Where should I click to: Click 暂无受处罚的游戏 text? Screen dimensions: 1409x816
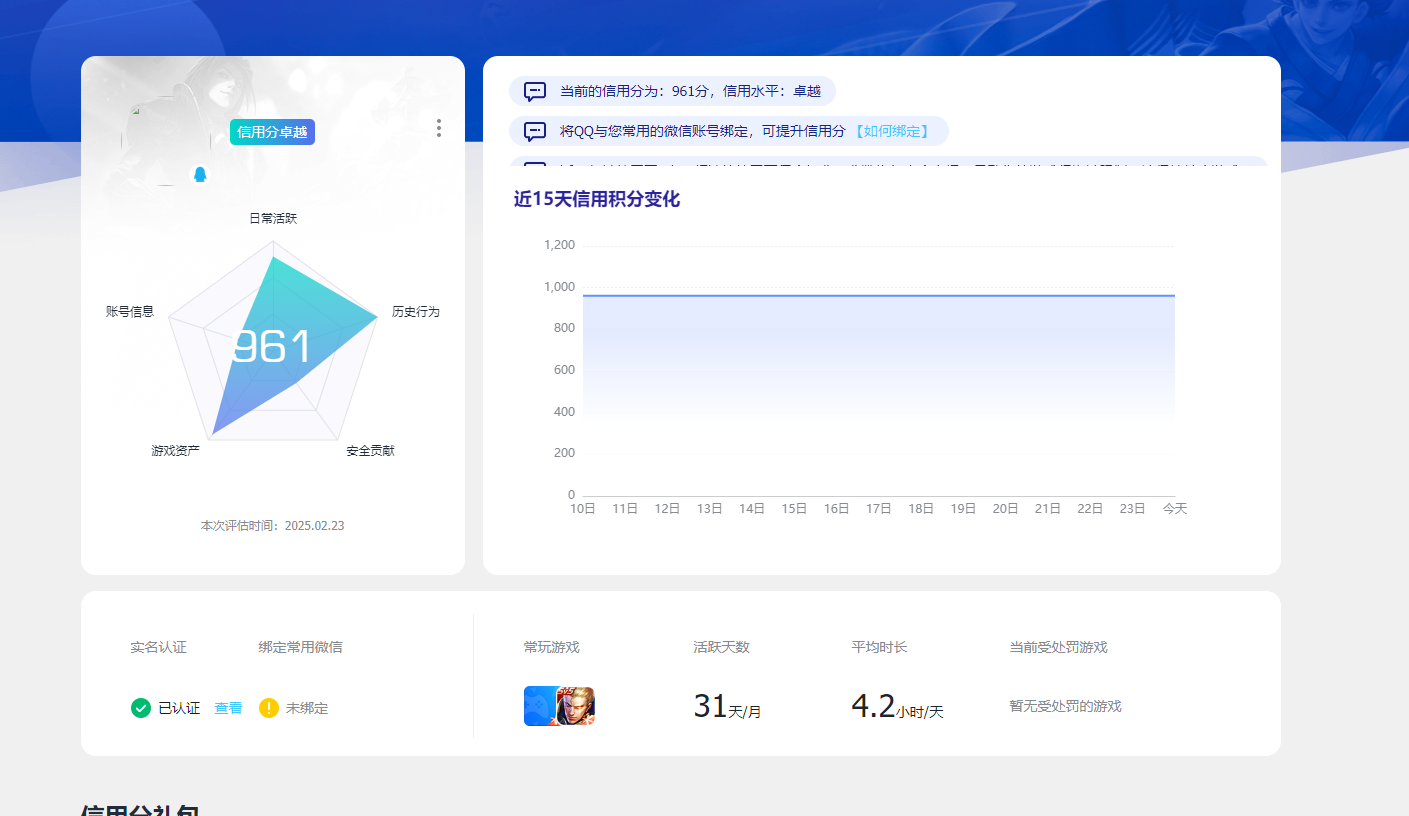click(x=1066, y=706)
